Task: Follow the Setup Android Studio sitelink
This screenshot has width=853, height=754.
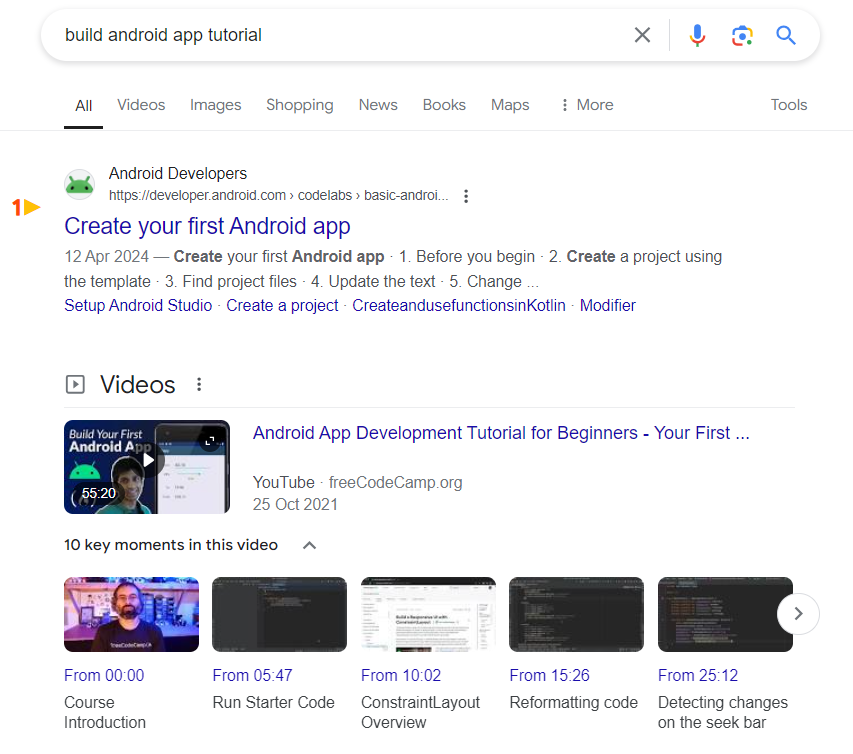Action: click(138, 306)
